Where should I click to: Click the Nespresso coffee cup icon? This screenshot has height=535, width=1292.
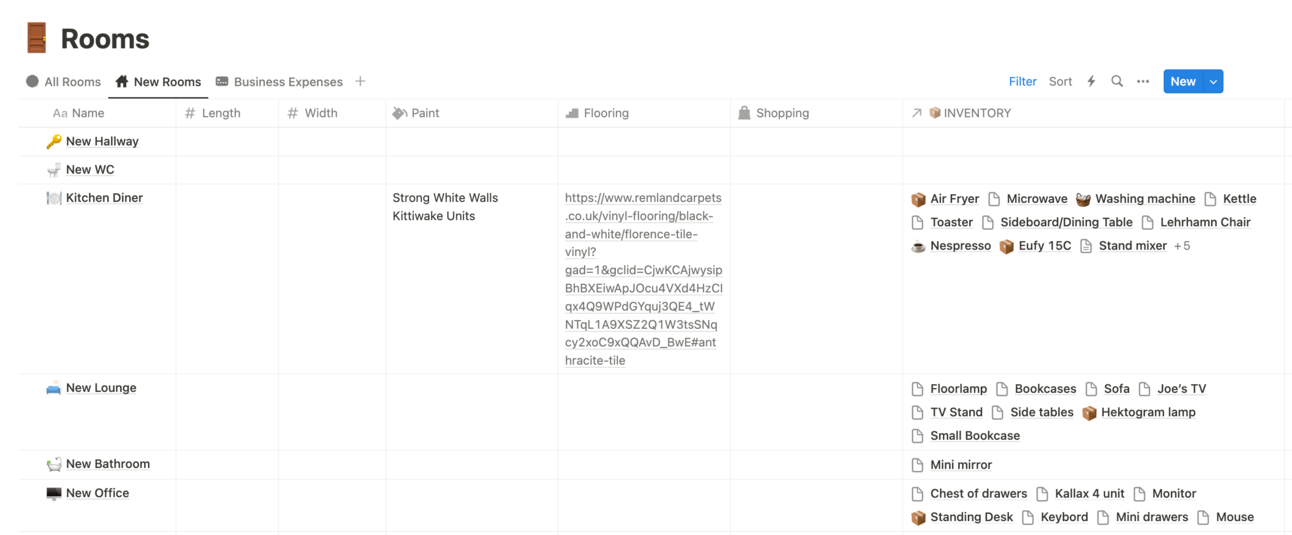click(918, 246)
